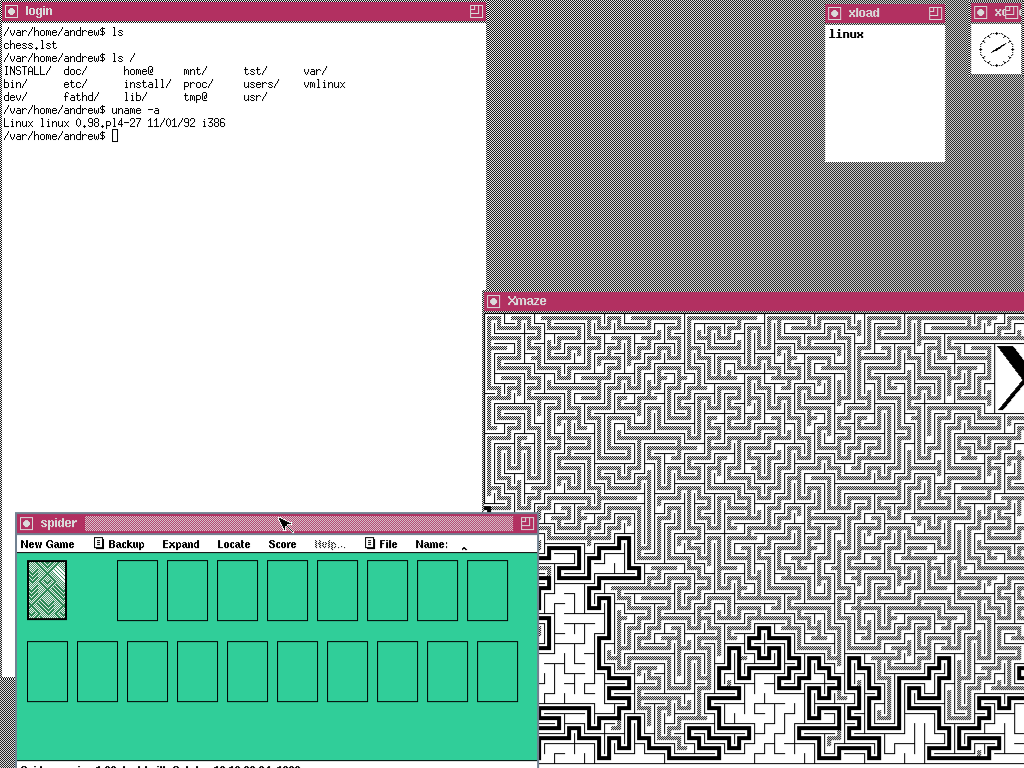Click the Expand button in spider
Image resolution: width=1024 pixels, height=768 pixels.
coord(181,544)
